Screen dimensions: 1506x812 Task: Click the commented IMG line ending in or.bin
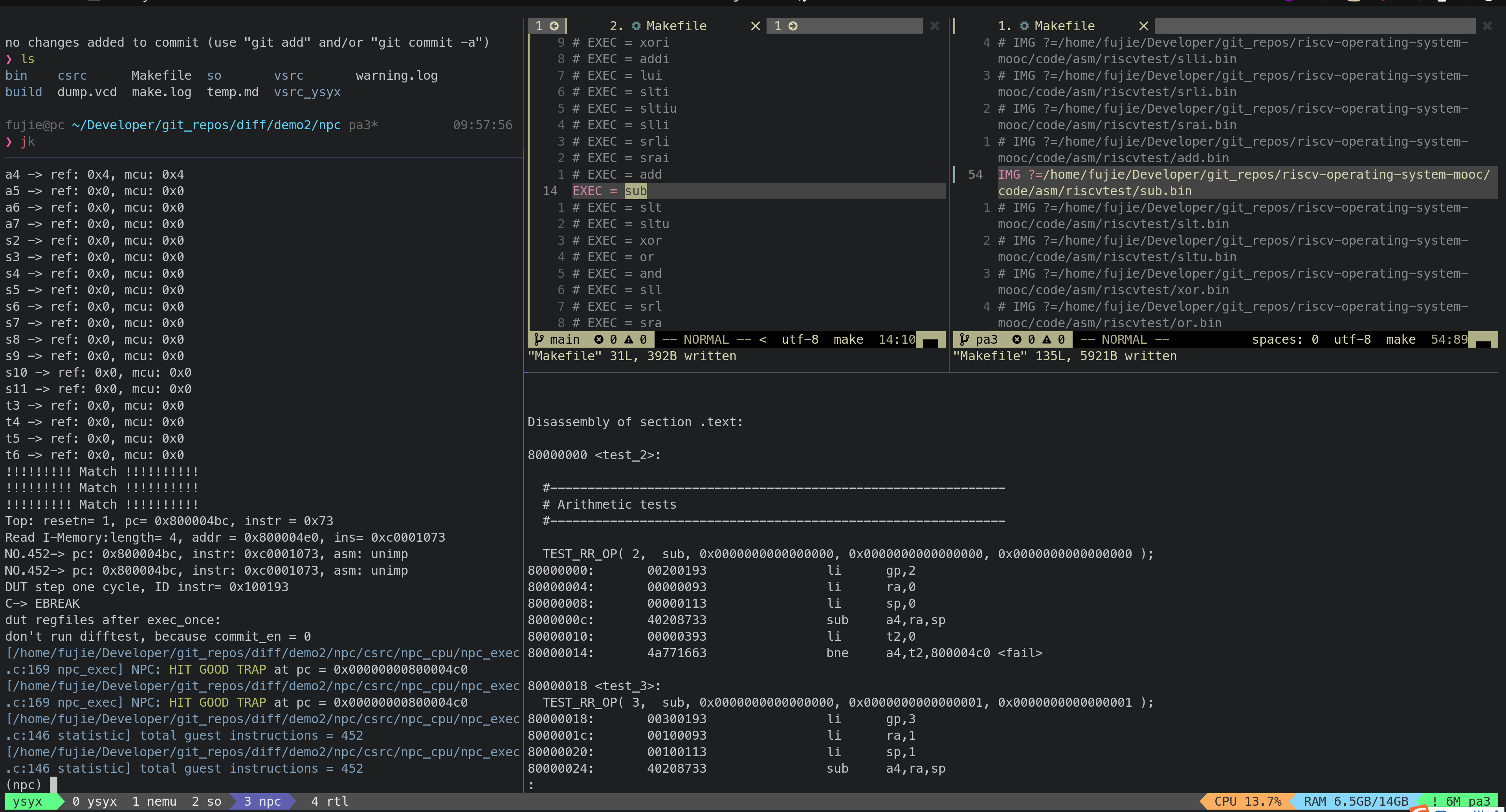click(1233, 315)
